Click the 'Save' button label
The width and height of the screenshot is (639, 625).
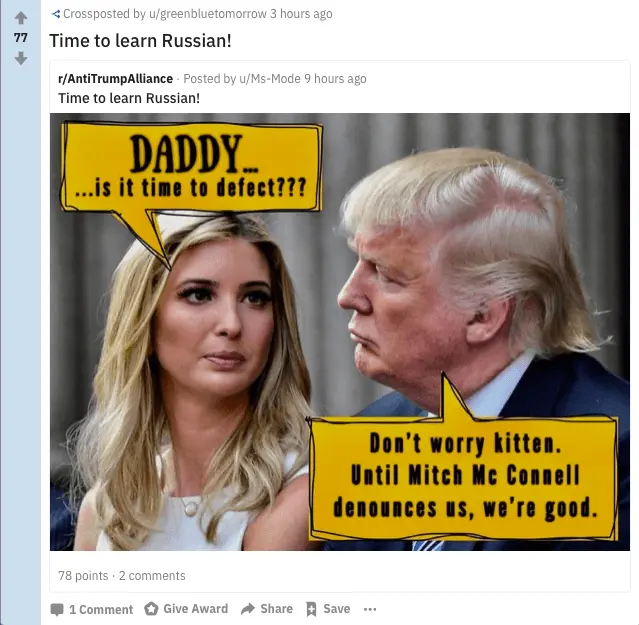[x=337, y=609]
